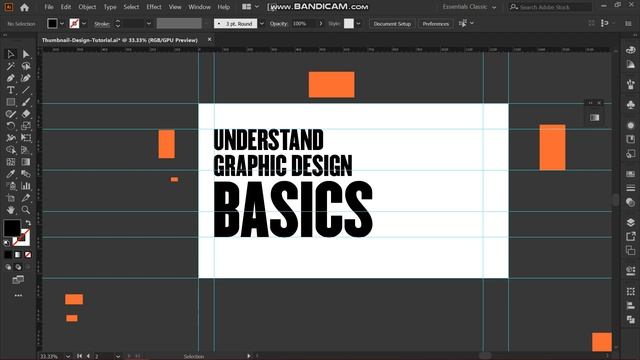Select the Pen tool

pos(11,78)
